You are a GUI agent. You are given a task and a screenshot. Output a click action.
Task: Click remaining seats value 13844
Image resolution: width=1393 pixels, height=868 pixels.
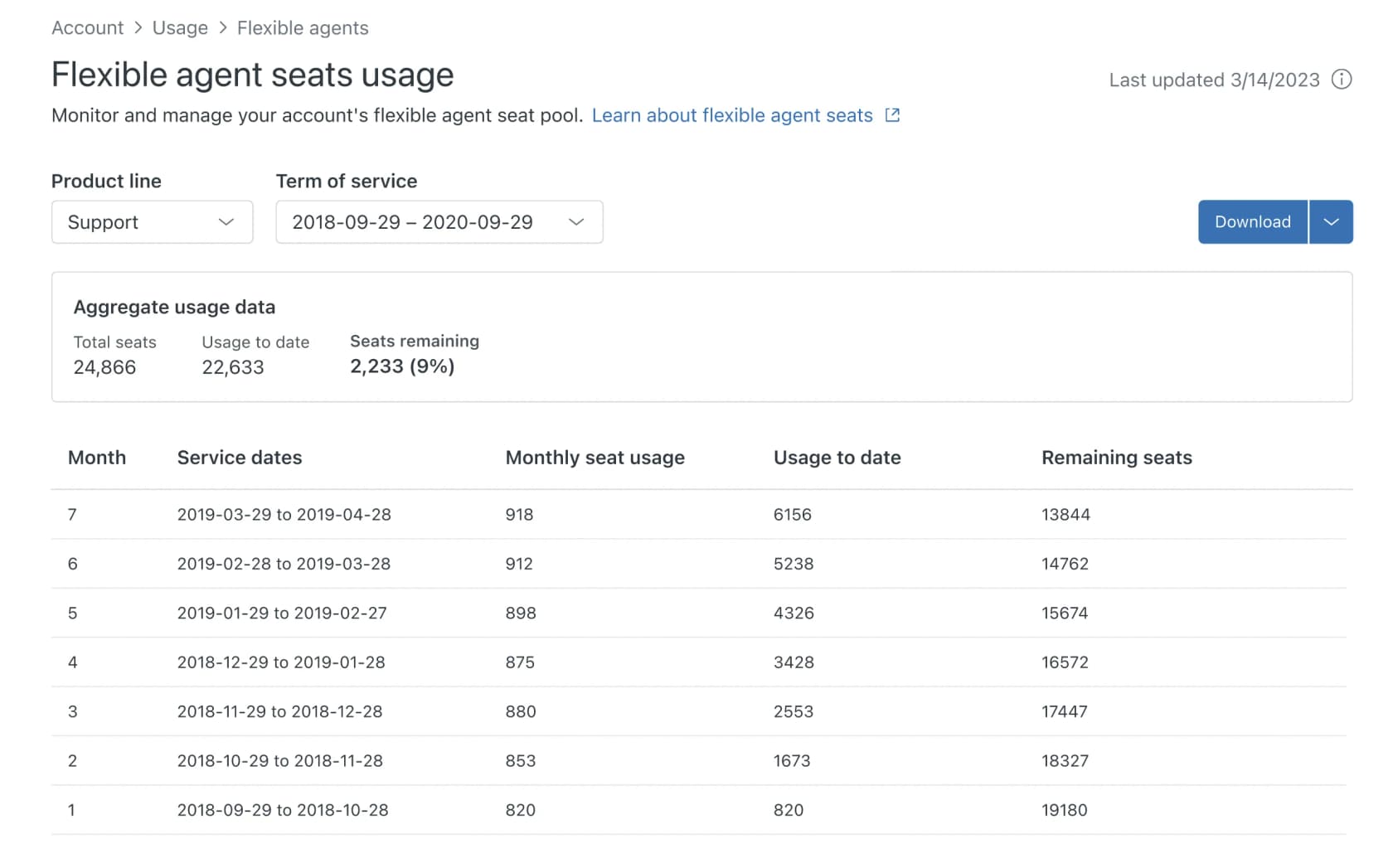click(x=1065, y=515)
